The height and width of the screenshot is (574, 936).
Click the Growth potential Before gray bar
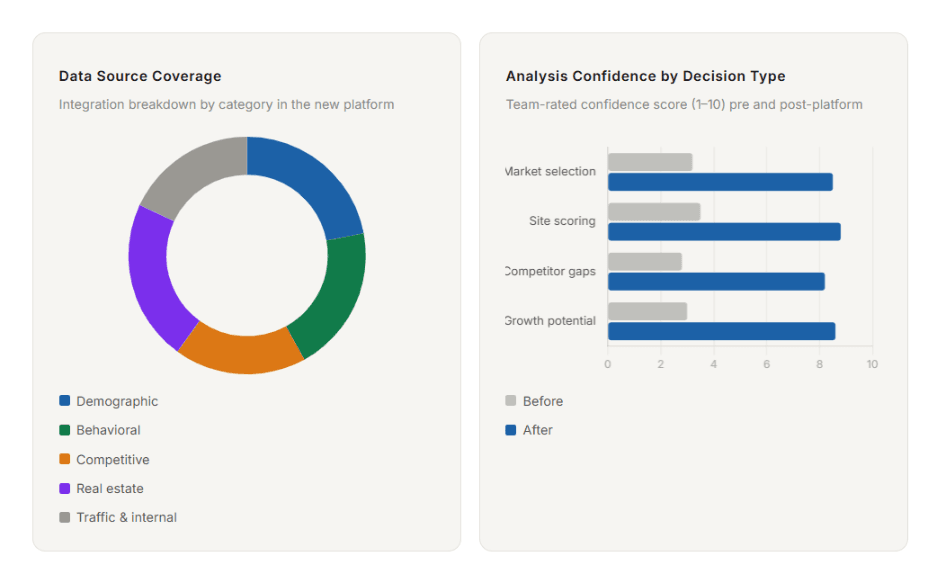point(648,311)
